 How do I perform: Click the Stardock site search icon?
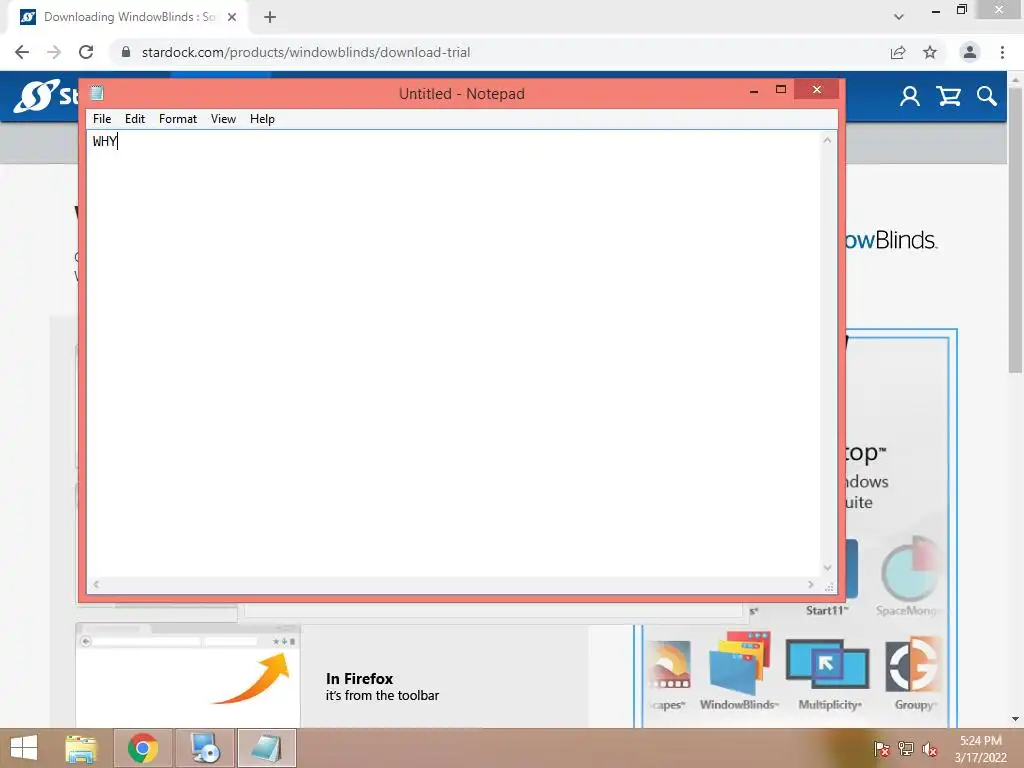click(987, 97)
